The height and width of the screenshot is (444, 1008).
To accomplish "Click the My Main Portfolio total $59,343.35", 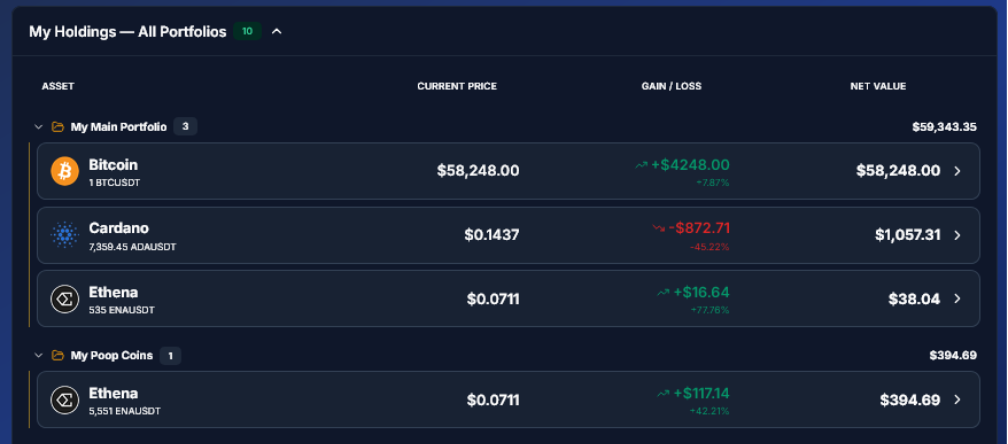I will pyautogui.click(x=944, y=127).
